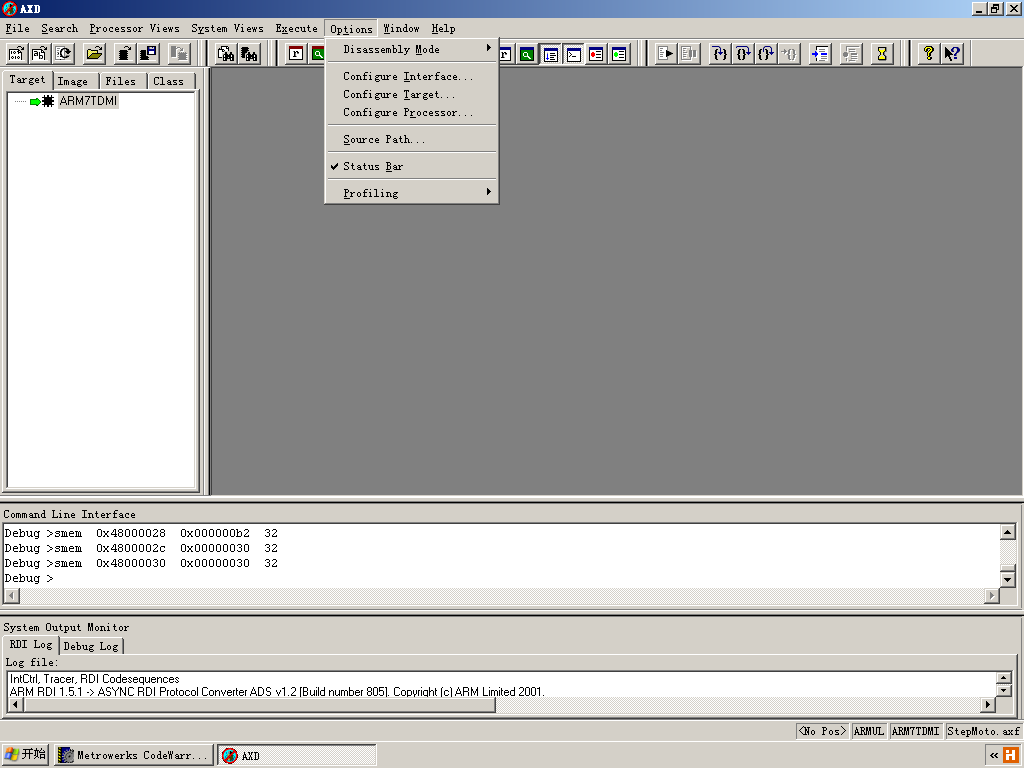Click the Stop execution icon
This screenshot has width=1024, height=768.
coord(689,54)
